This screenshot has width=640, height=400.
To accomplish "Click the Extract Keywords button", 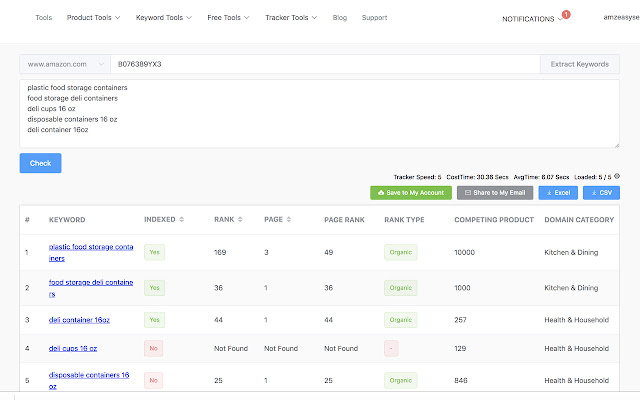I will 580,64.
